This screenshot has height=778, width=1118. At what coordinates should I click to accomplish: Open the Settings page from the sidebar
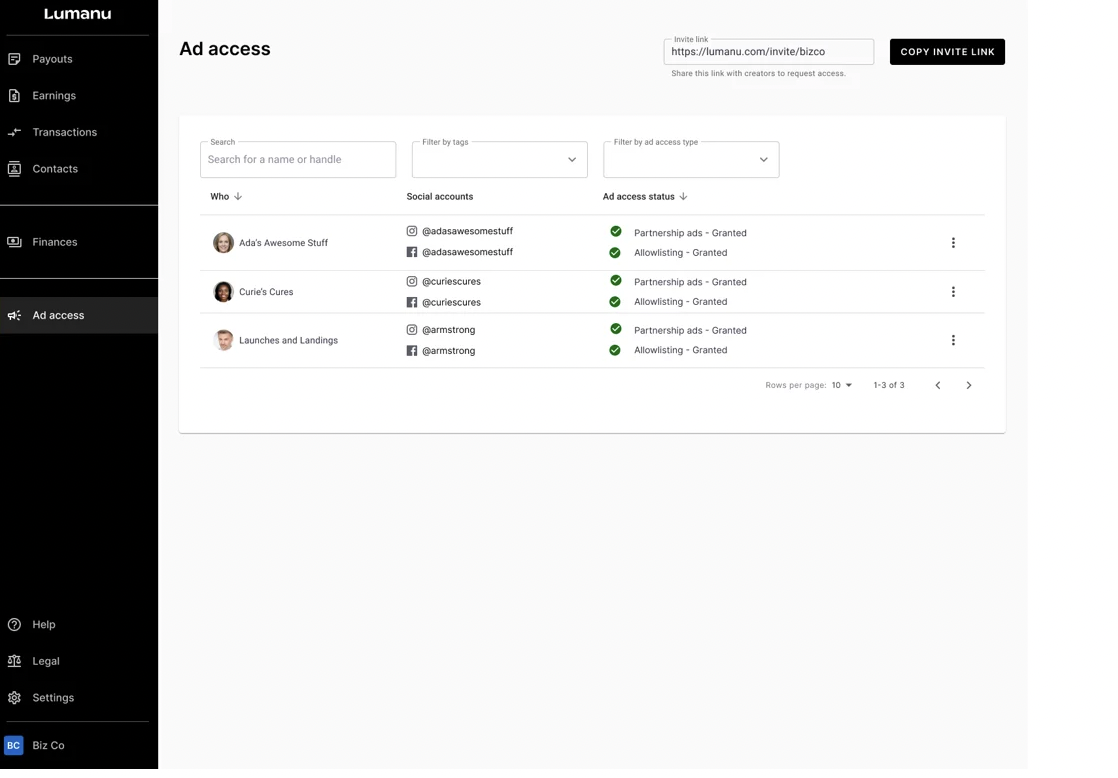pos(53,698)
